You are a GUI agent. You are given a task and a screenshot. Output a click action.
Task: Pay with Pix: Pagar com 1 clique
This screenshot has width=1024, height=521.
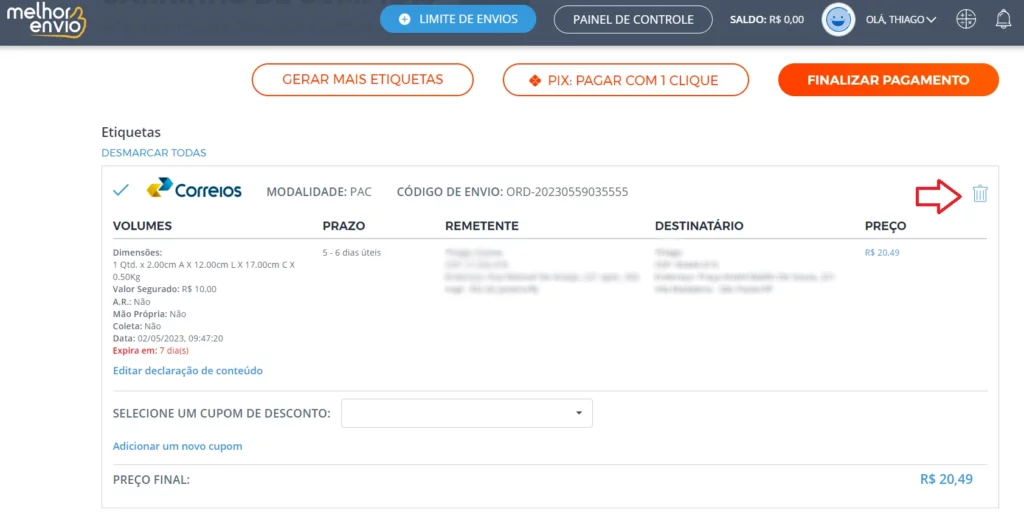pos(626,80)
